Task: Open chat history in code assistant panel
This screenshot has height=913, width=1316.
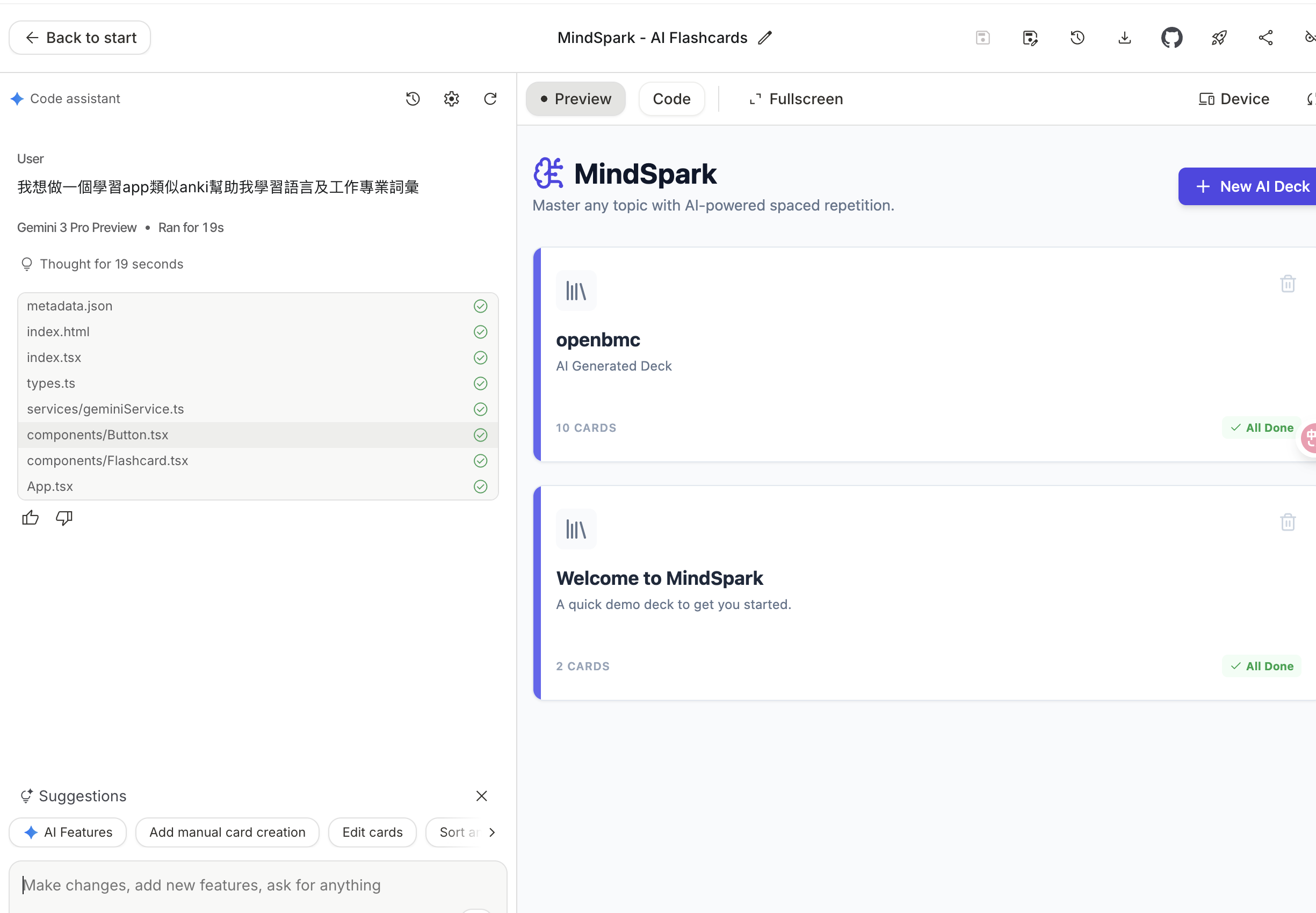Action: coord(413,98)
